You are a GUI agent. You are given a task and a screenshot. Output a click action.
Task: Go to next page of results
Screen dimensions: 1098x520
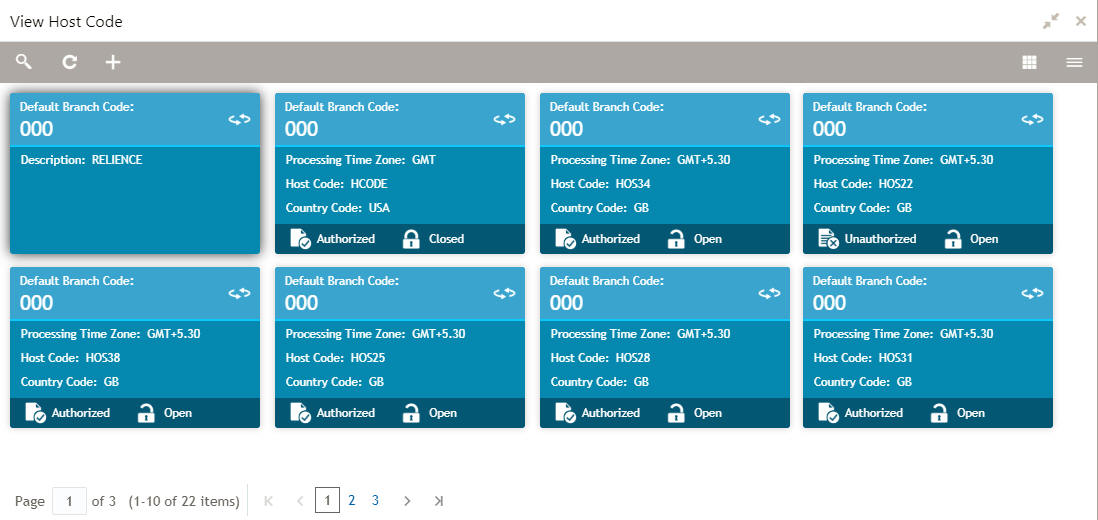(x=408, y=500)
